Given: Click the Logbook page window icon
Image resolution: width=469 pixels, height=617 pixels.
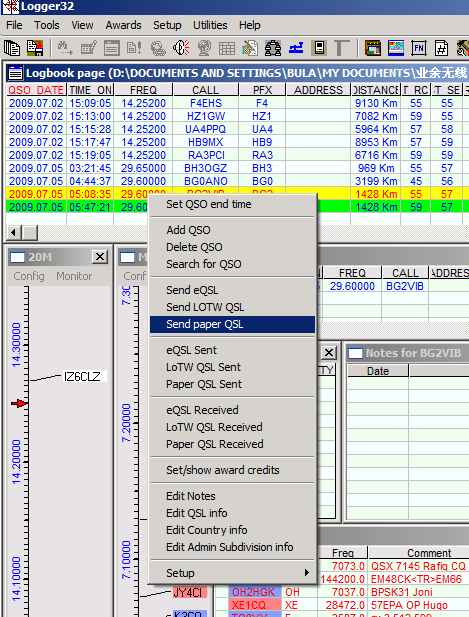Looking at the screenshot, I should [x=16, y=73].
